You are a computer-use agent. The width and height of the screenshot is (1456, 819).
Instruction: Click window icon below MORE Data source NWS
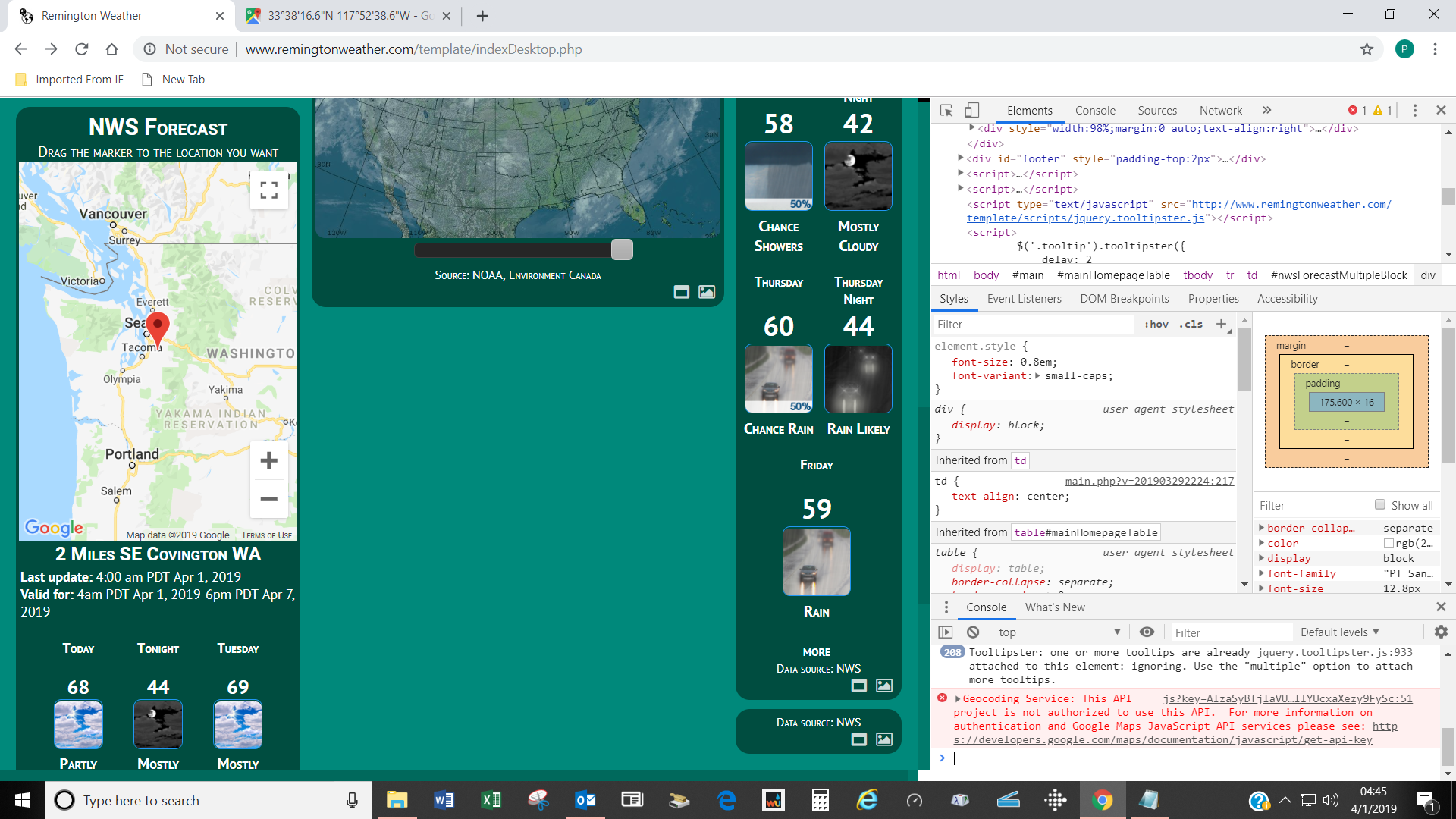pyautogui.click(x=859, y=686)
